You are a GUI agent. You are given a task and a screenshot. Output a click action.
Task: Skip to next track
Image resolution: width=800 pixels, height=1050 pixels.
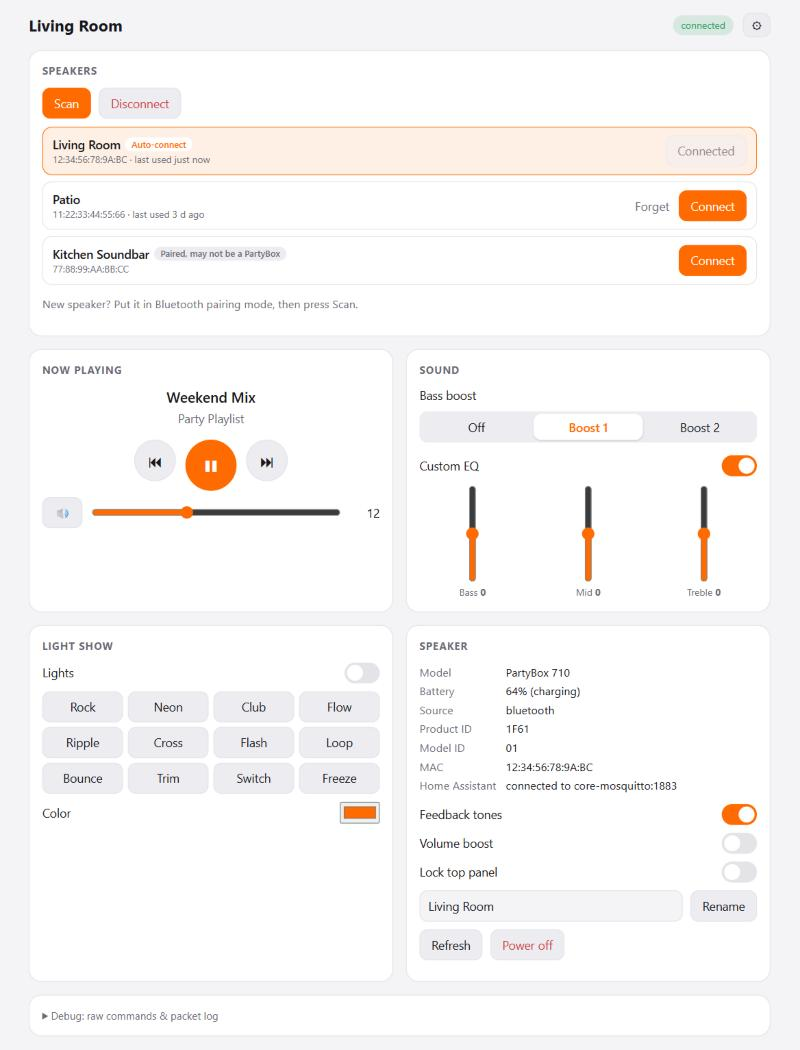[266, 461]
